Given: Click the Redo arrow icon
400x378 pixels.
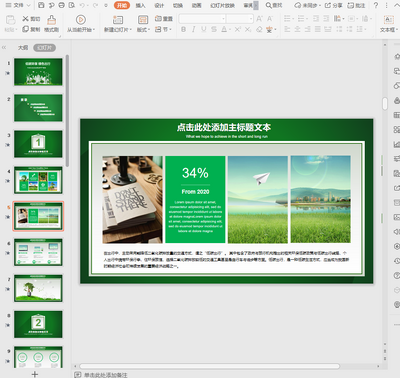Looking at the screenshot, I should [95, 5].
